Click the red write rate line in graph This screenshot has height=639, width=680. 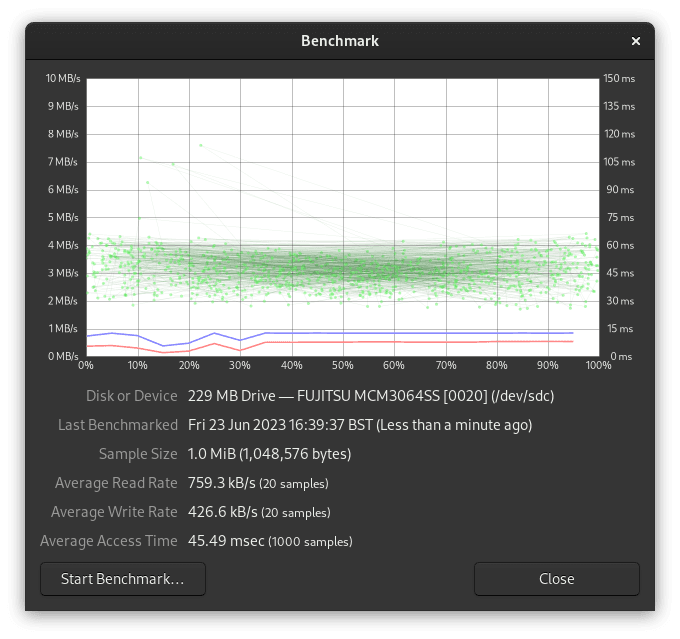coord(420,342)
